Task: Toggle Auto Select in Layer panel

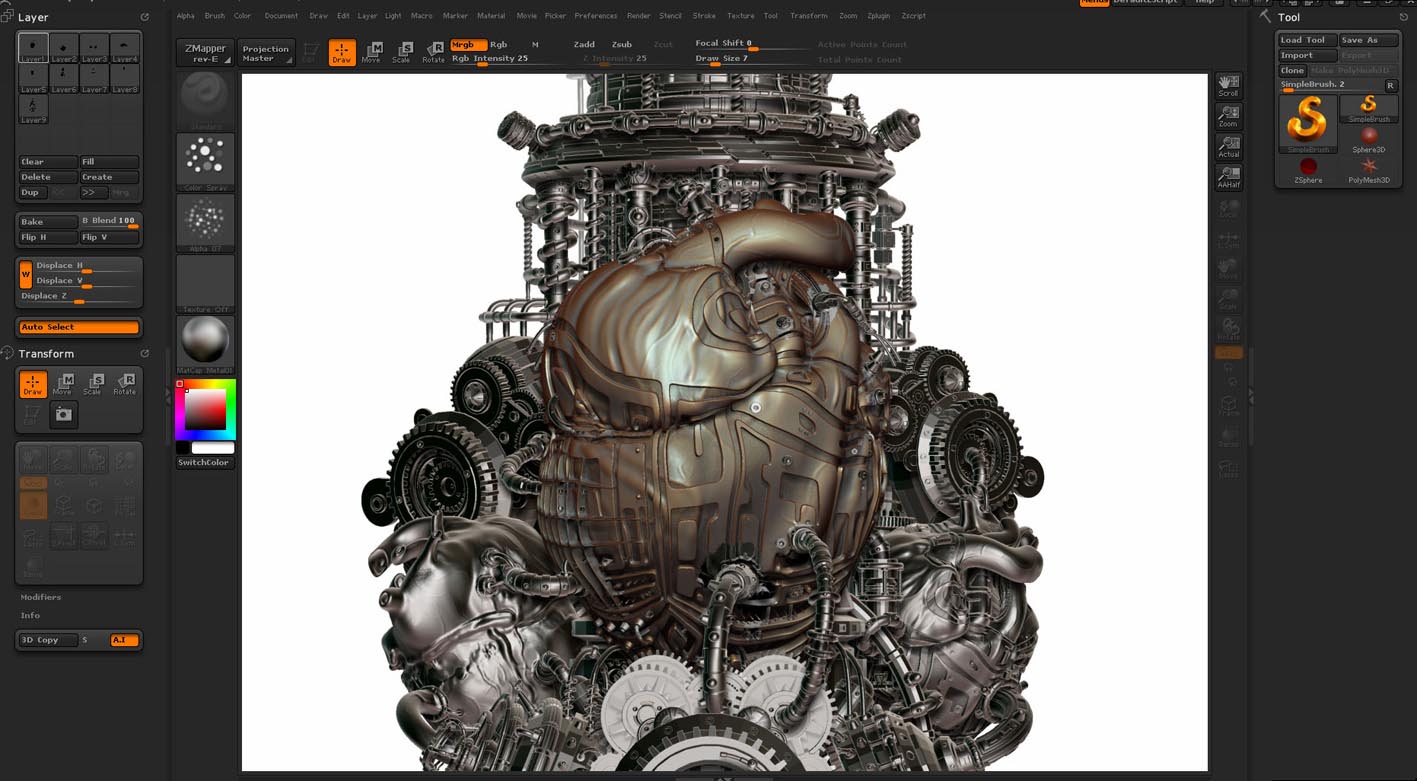Action: pos(79,327)
